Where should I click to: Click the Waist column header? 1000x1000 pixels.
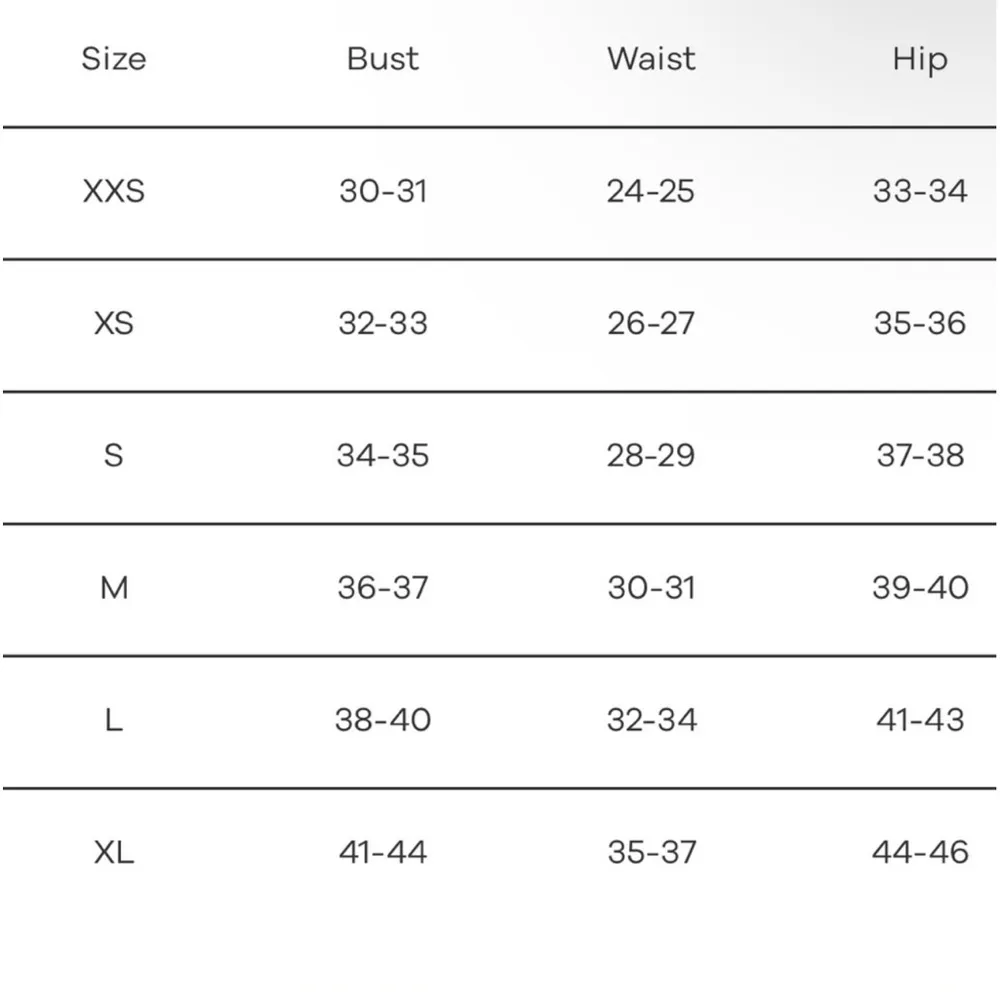[x=650, y=59]
